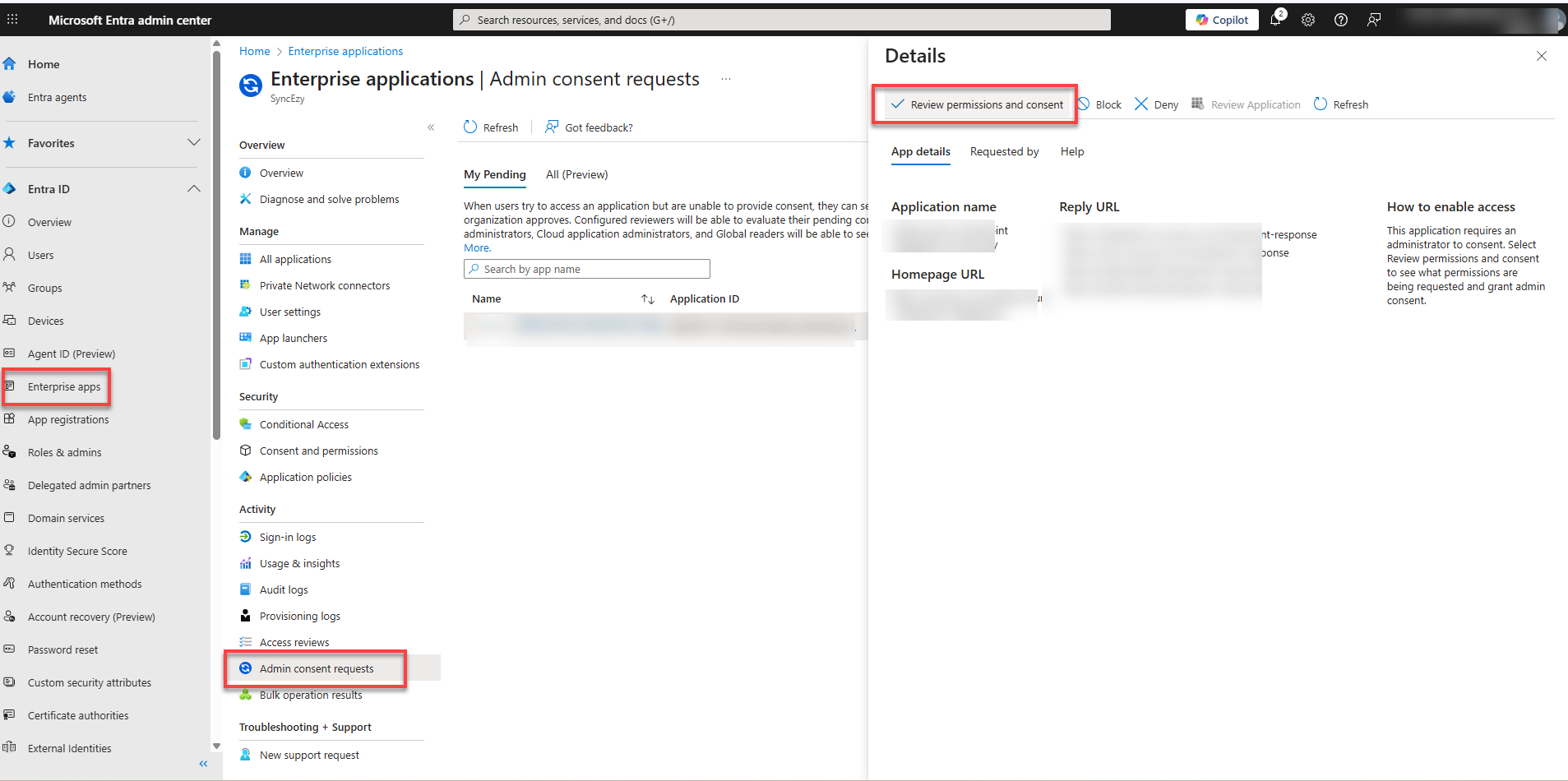Open the settings gear icon
Image resolution: width=1568 pixels, height=781 pixels.
pyautogui.click(x=1308, y=20)
